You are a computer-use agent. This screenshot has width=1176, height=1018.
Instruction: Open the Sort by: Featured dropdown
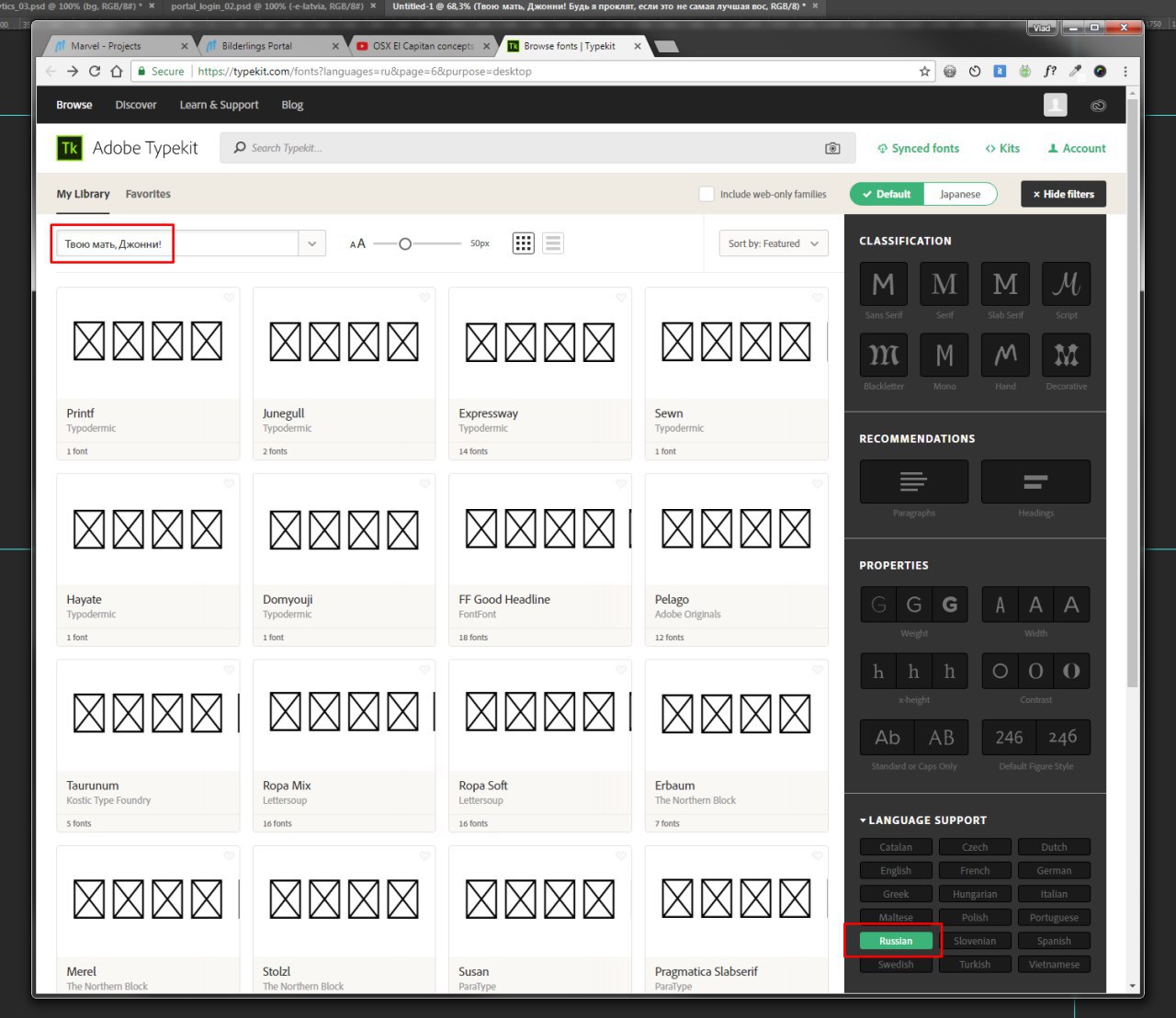pos(773,243)
